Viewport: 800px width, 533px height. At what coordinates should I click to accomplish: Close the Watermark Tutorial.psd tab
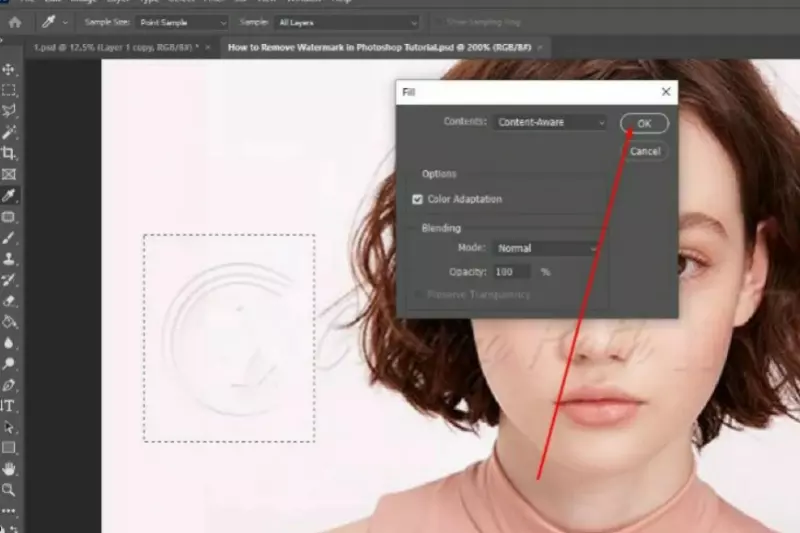point(540,47)
